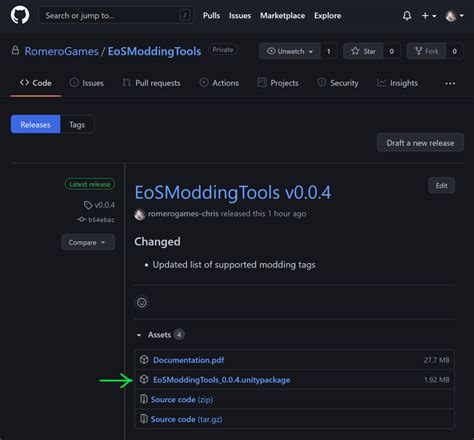The image size is (474, 440).
Task: Click the package icon beside Documentation.pdf
Action: (144, 360)
